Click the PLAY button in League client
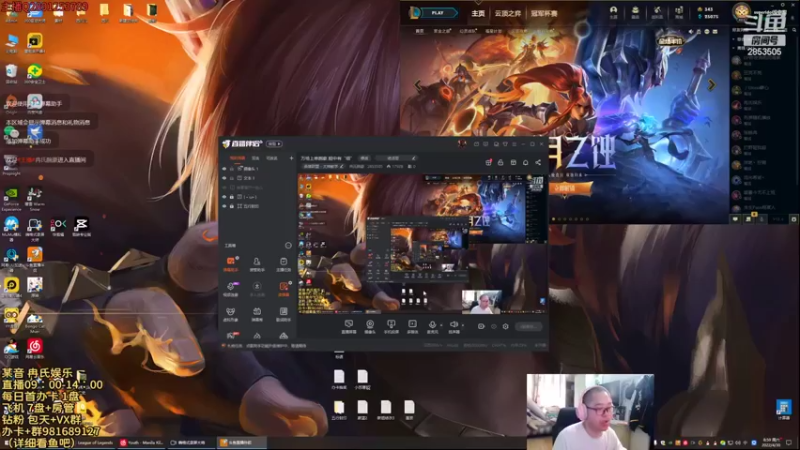This screenshot has width=800, height=450. 437,13
